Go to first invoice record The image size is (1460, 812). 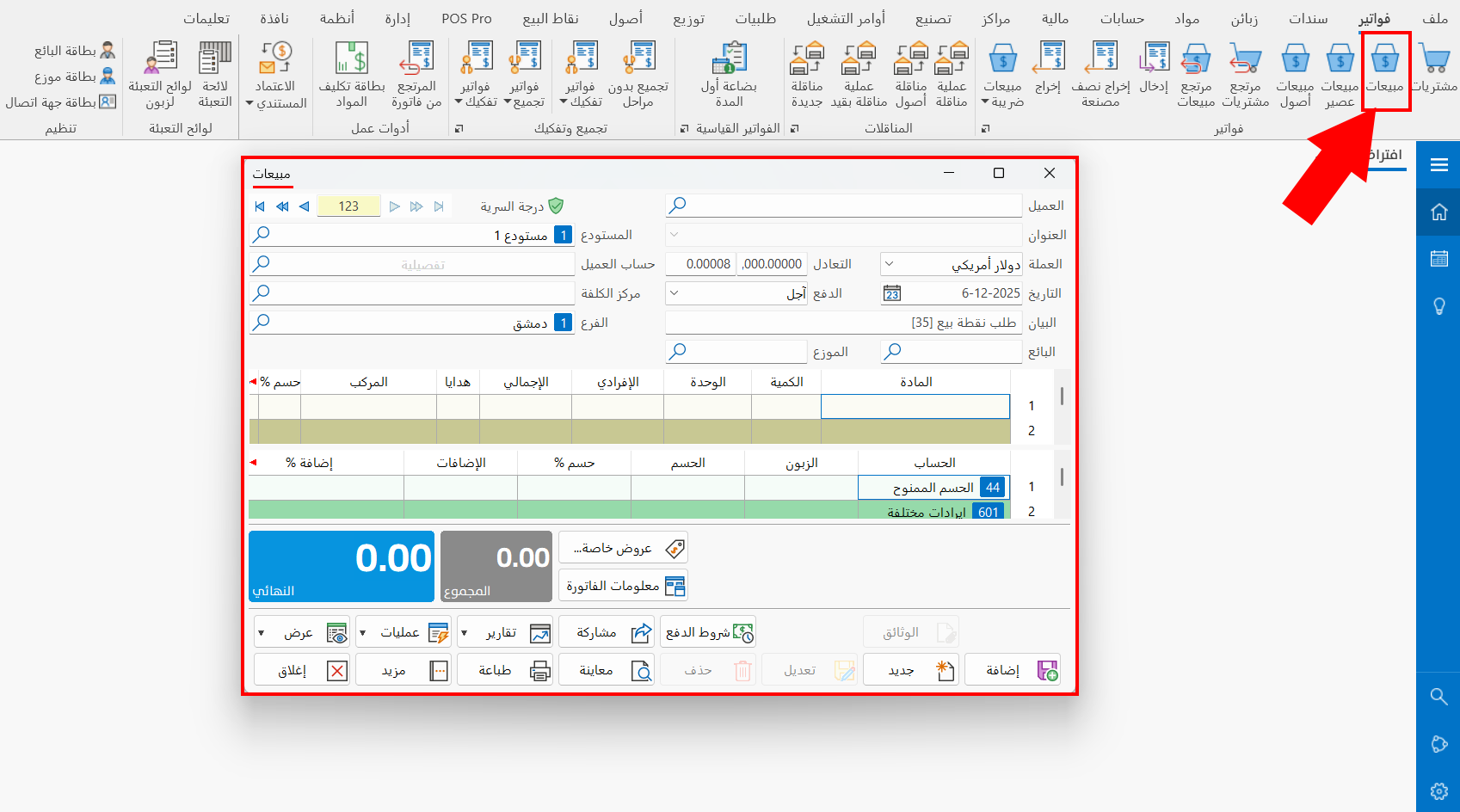point(260,206)
